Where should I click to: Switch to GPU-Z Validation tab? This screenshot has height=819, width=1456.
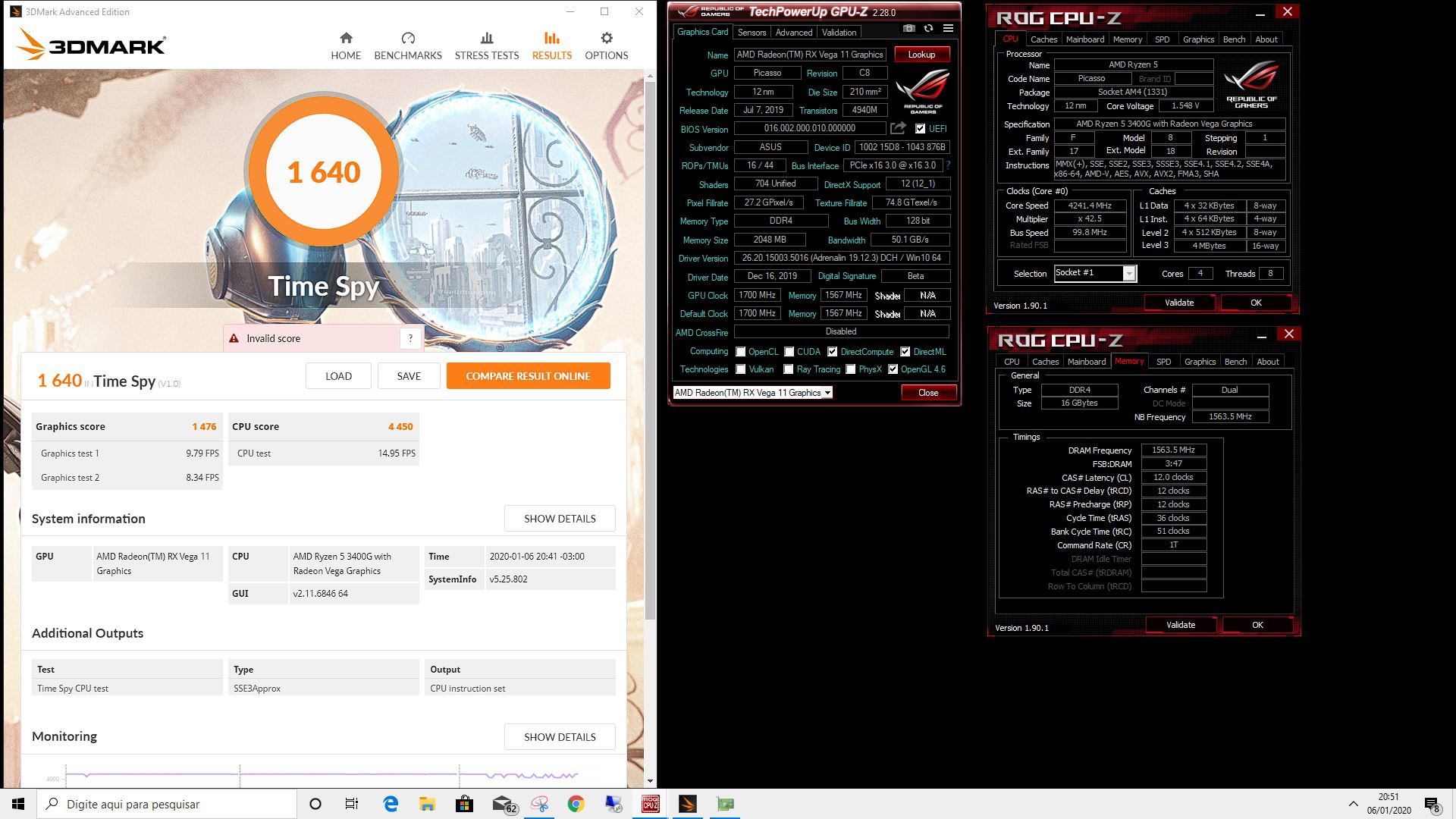839,32
